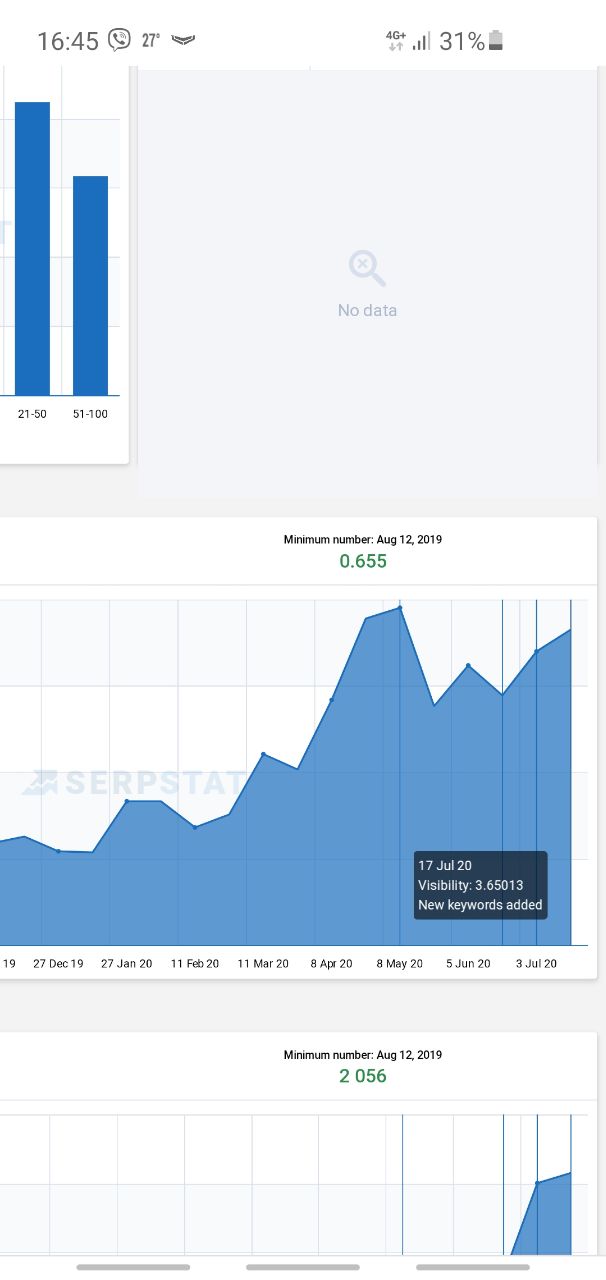This screenshot has height=1280, width=606.
Task: Tap the No data magnifier icon
Action: [x=367, y=269]
